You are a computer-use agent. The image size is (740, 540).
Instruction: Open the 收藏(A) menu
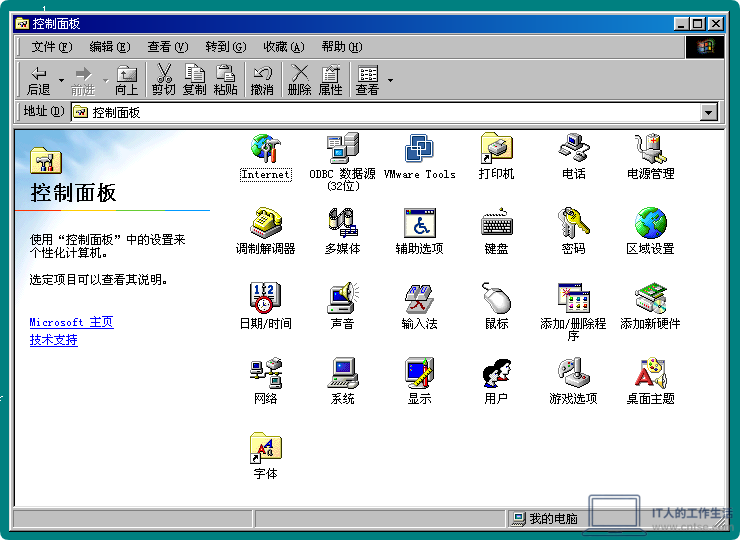point(284,47)
